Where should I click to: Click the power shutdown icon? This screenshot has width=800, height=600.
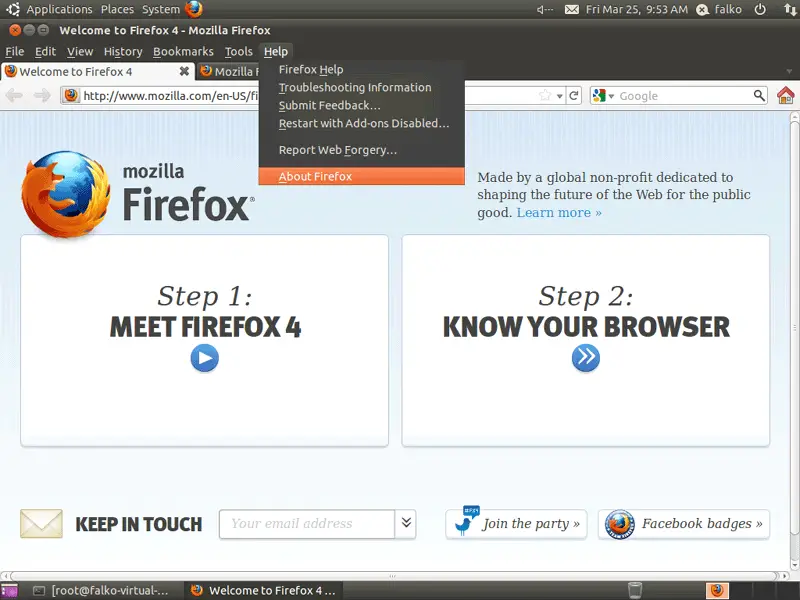click(760, 9)
